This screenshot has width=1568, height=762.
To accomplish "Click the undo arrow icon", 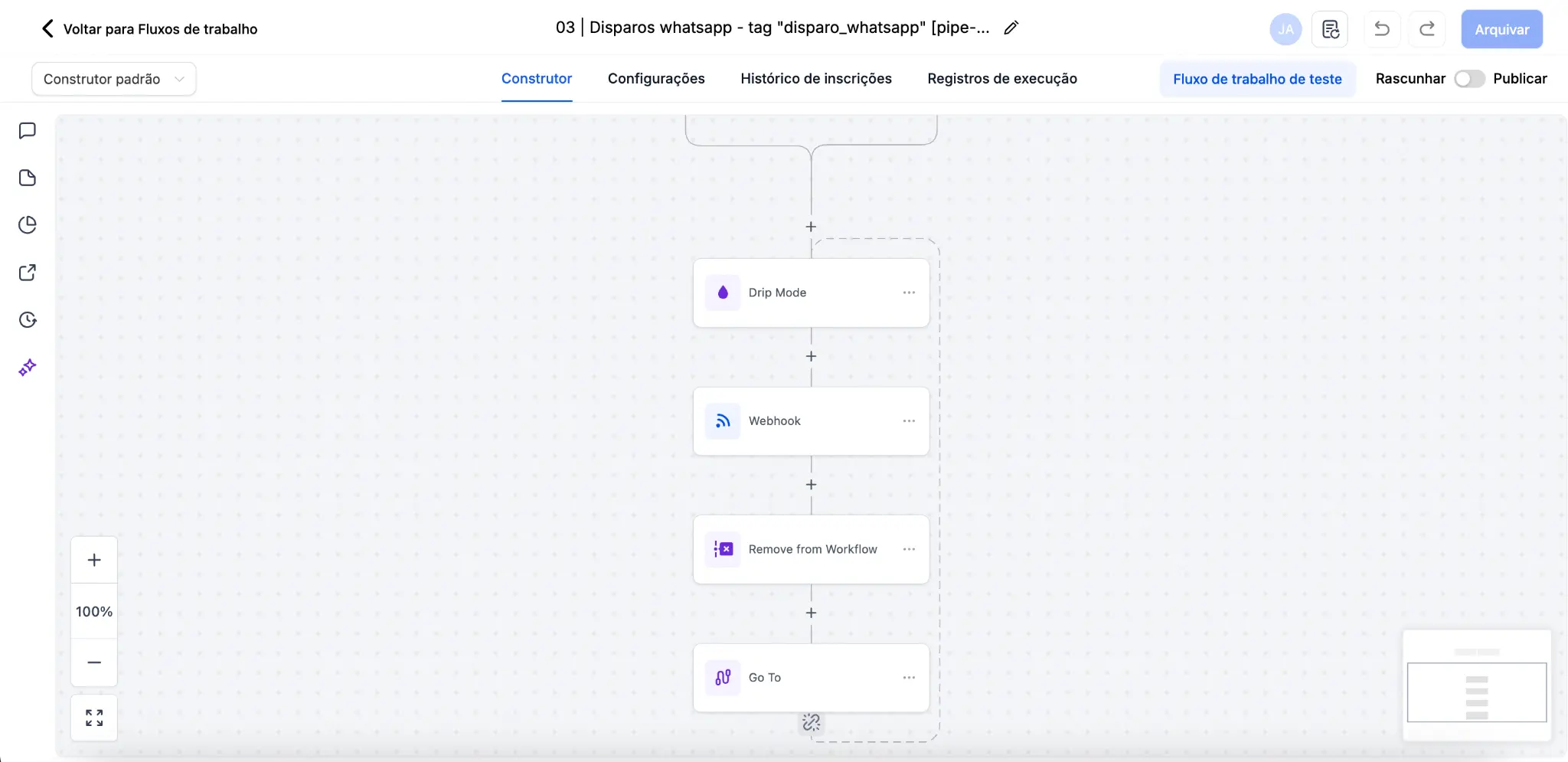I will tap(1381, 29).
